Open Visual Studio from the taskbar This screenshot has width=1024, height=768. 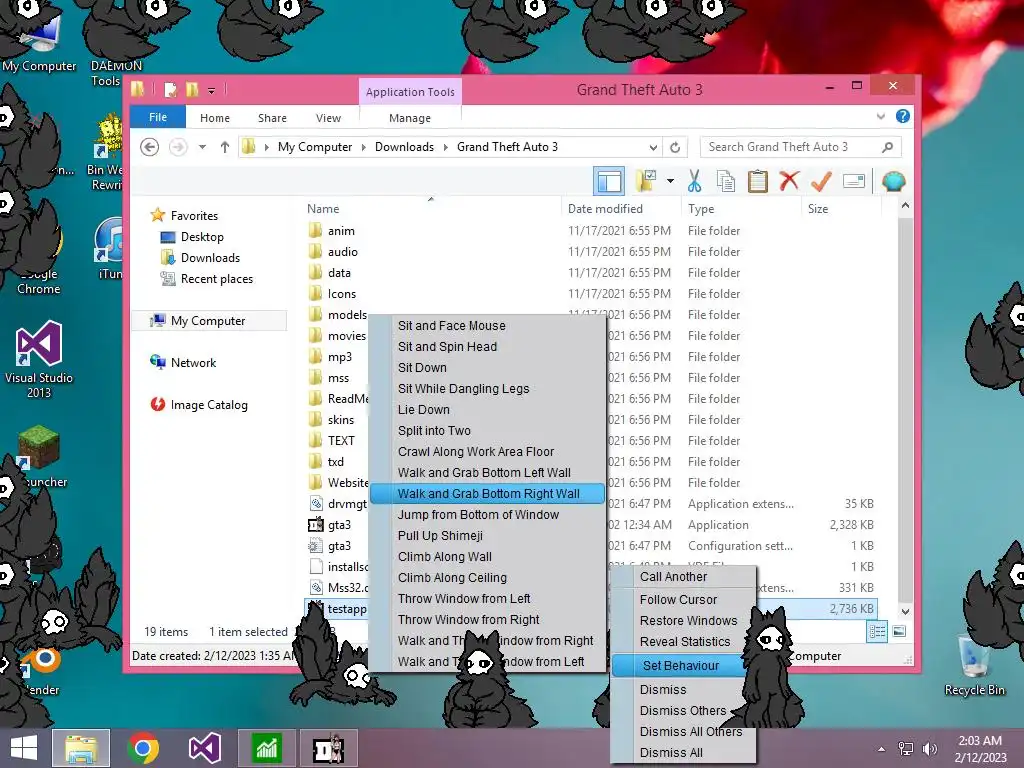tap(204, 748)
